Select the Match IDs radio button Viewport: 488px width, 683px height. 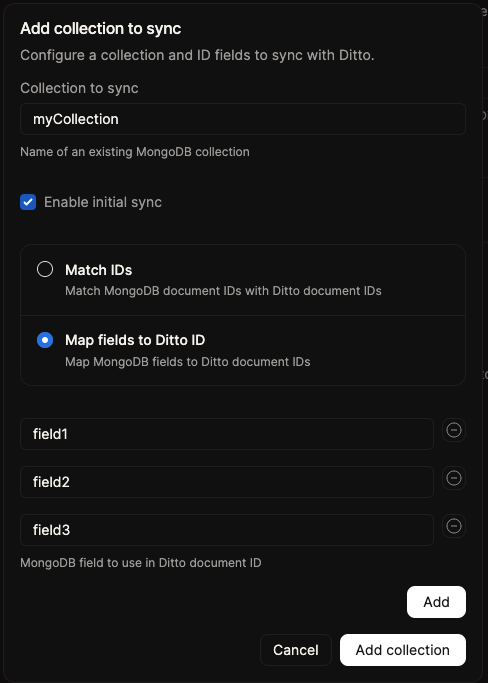(45, 269)
